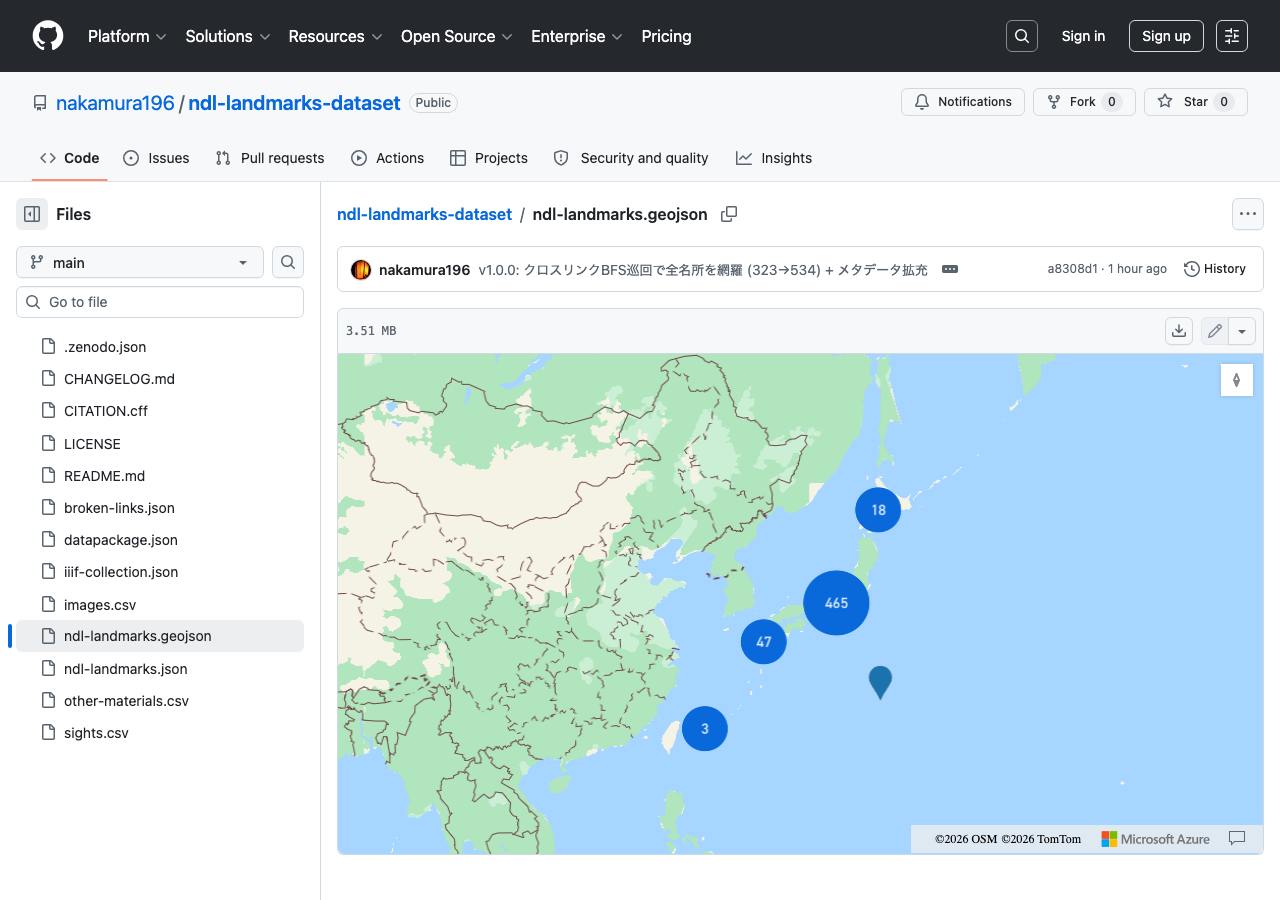This screenshot has height=900, width=1280.
Task: Open README.md in file tree
Action: click(160, 476)
